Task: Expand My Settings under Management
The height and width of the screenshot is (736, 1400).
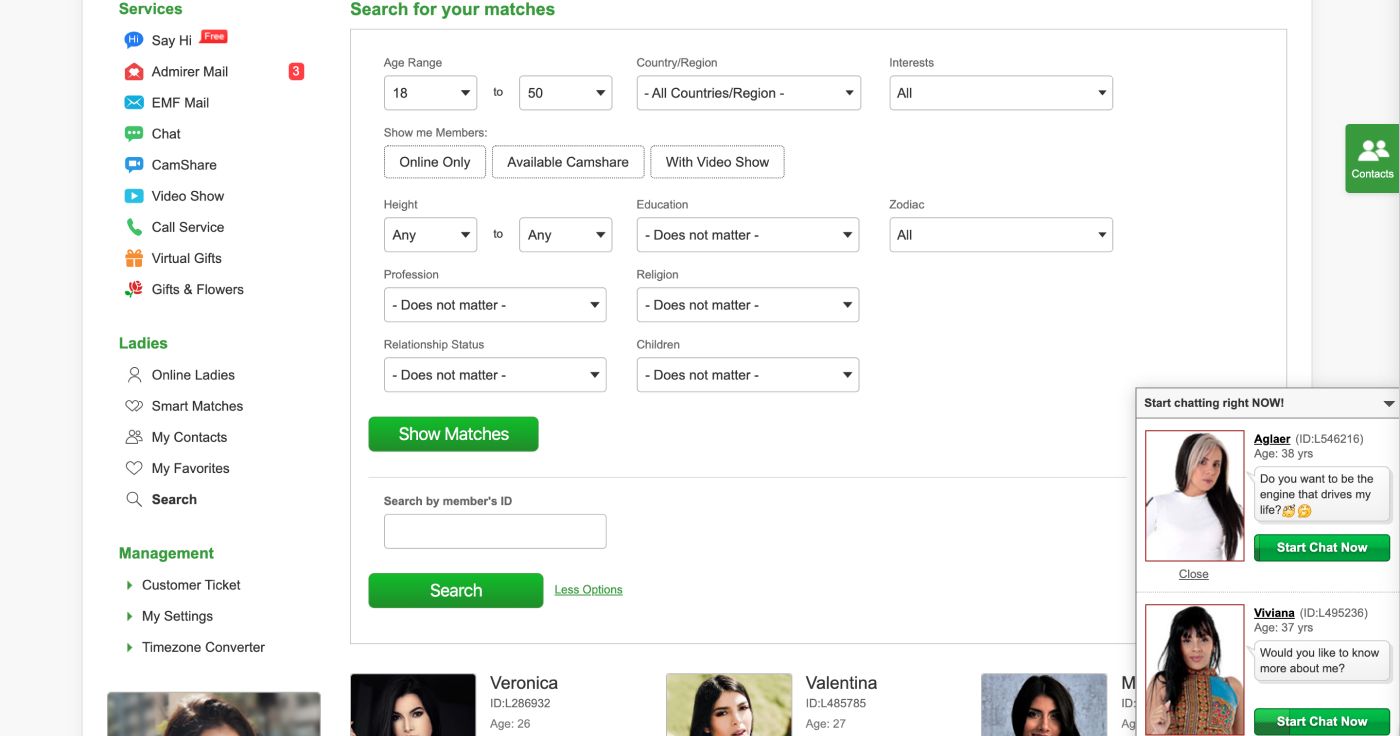Action: (177, 616)
